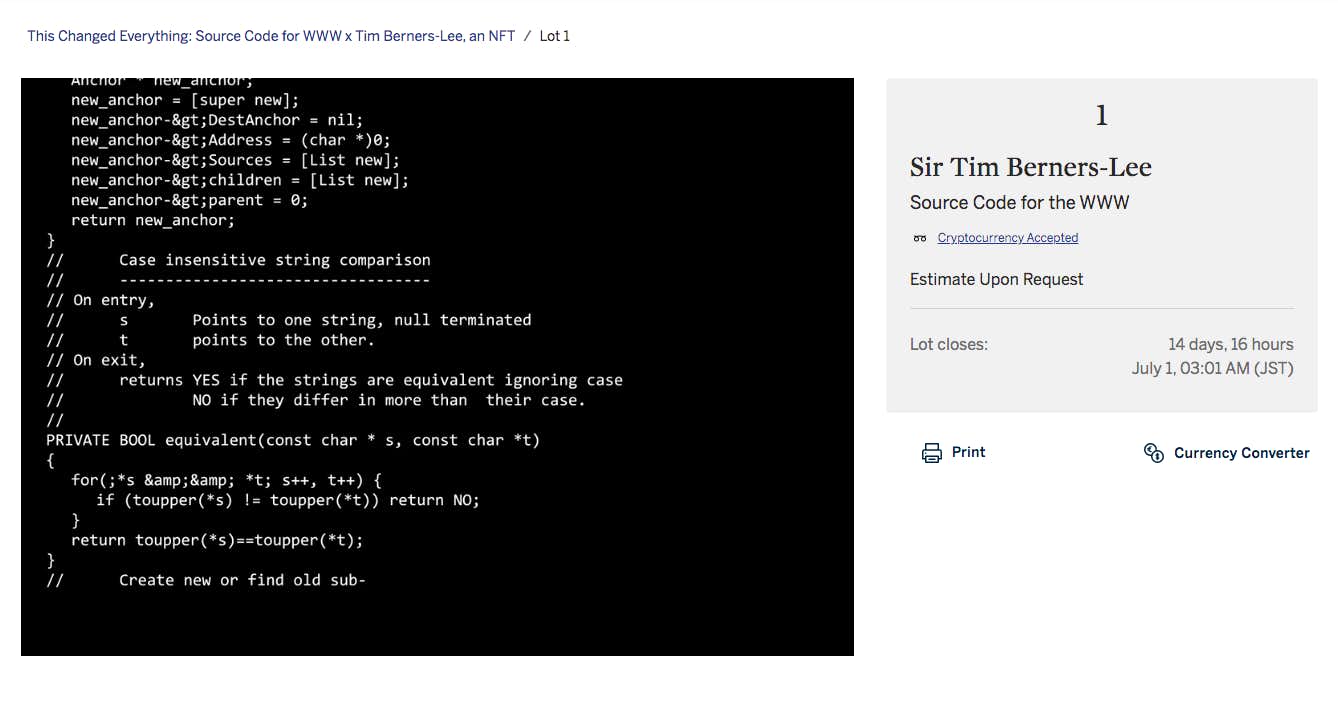Screen dimensions: 1338x712
Task: Click the PRIVATE BOOL equivalent code line
Action: 292,440
